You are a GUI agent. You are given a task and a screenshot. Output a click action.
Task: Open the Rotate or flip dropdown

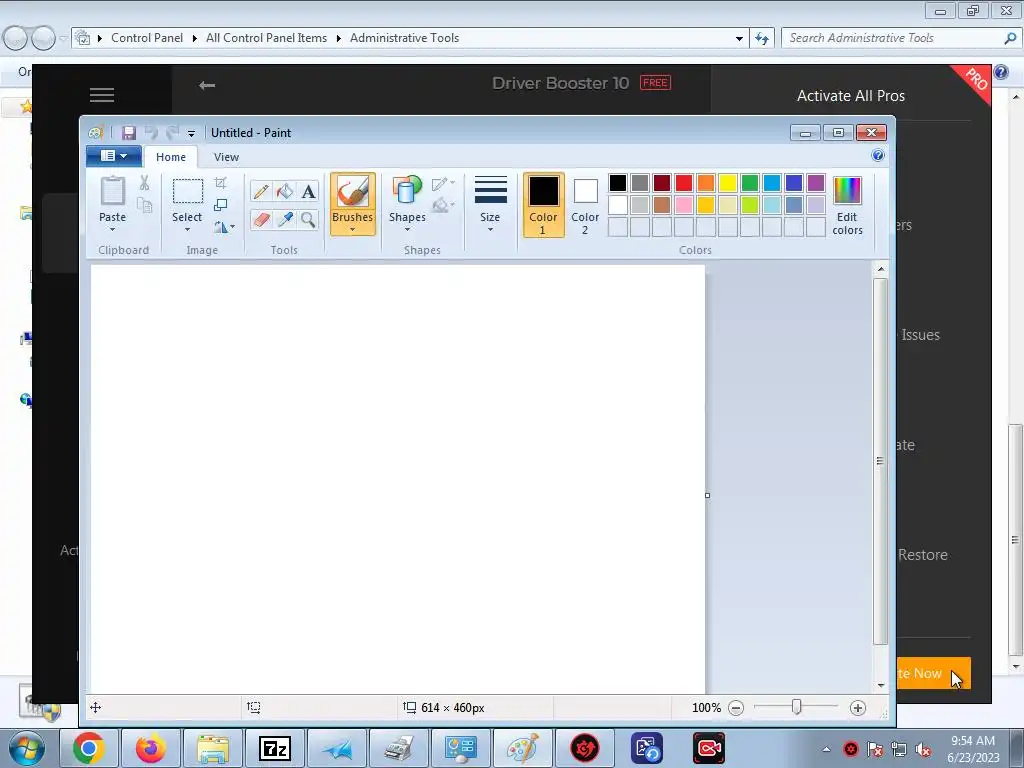[x=224, y=227]
